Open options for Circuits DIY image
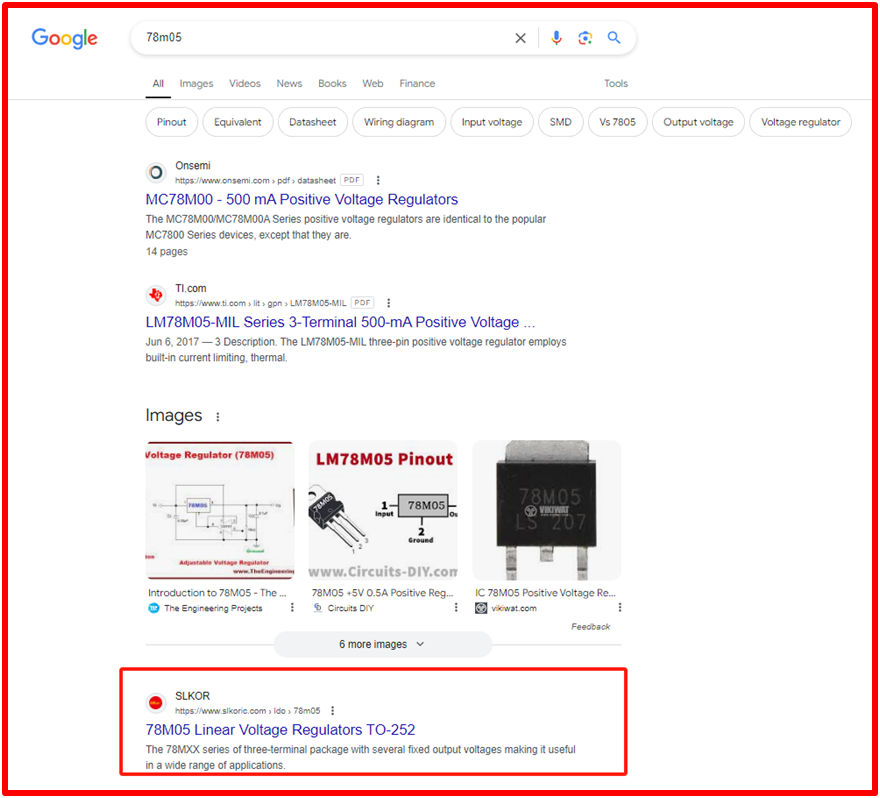This screenshot has width=880, height=798. (456, 607)
